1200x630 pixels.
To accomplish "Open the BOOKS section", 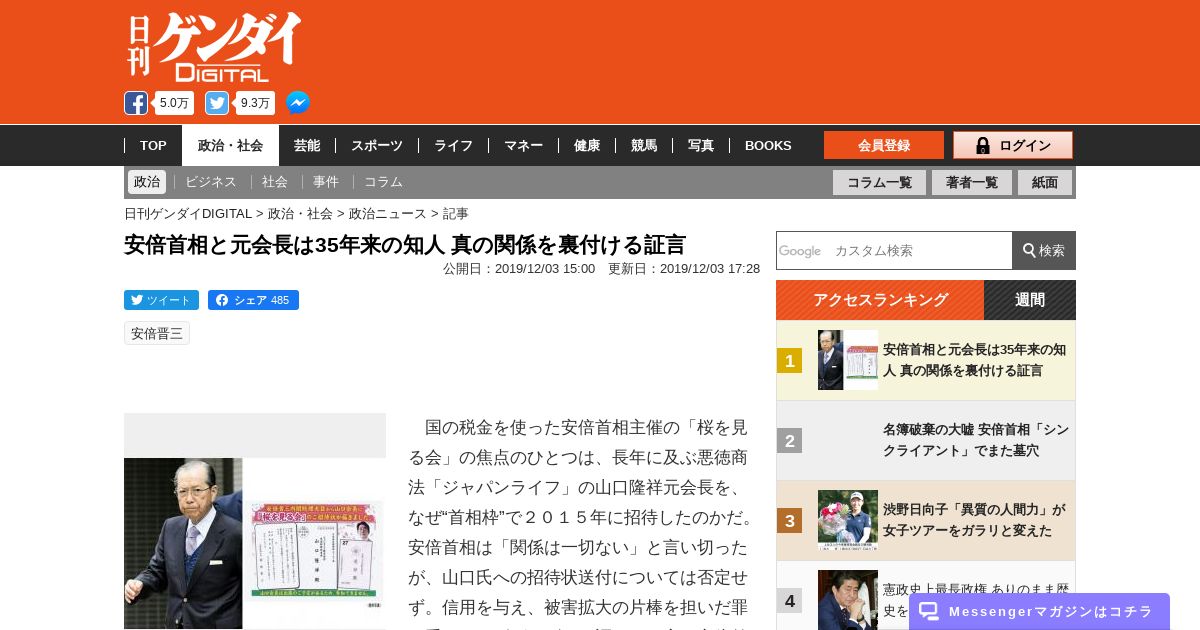I will click(768, 145).
